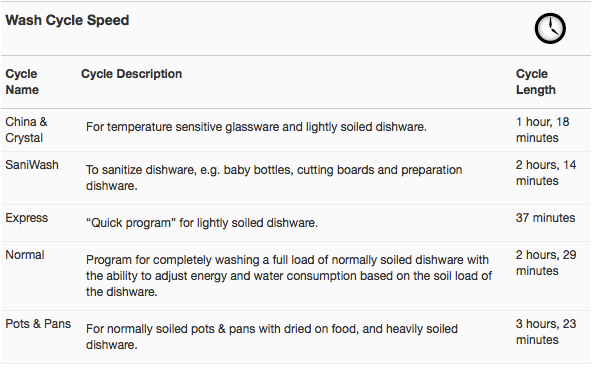
Task: Select the SaniWash cycle name
Action: pyautogui.click(x=32, y=165)
